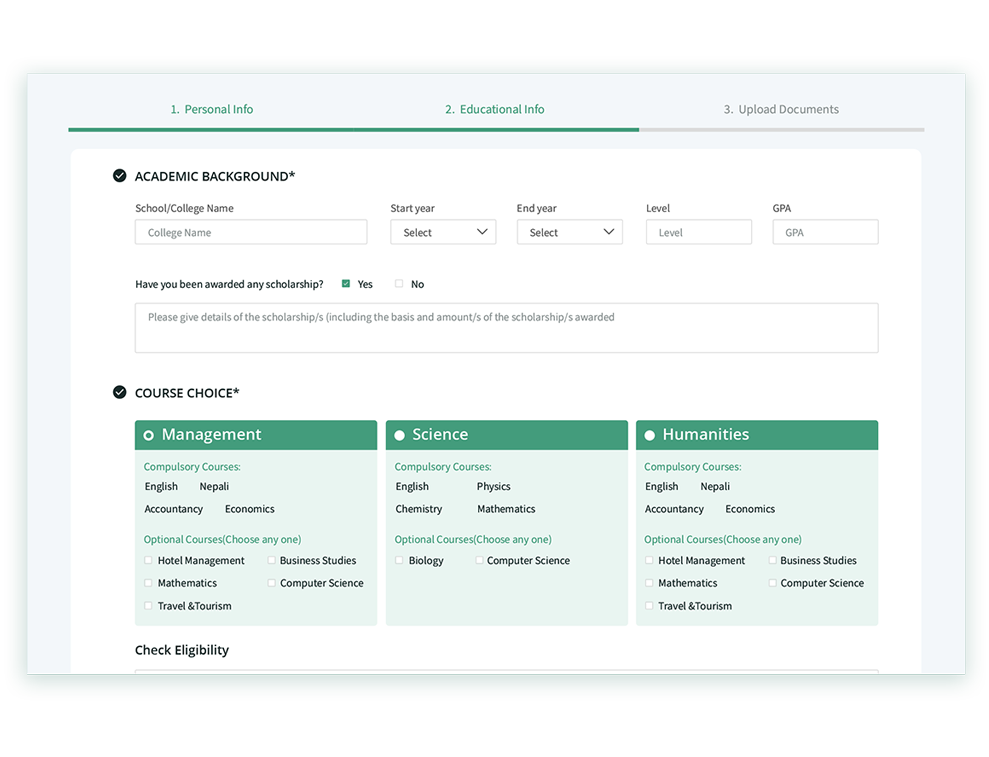Click the ACADEMIC BACKGROUND* heading
This screenshot has width=989, height=757.
point(214,177)
